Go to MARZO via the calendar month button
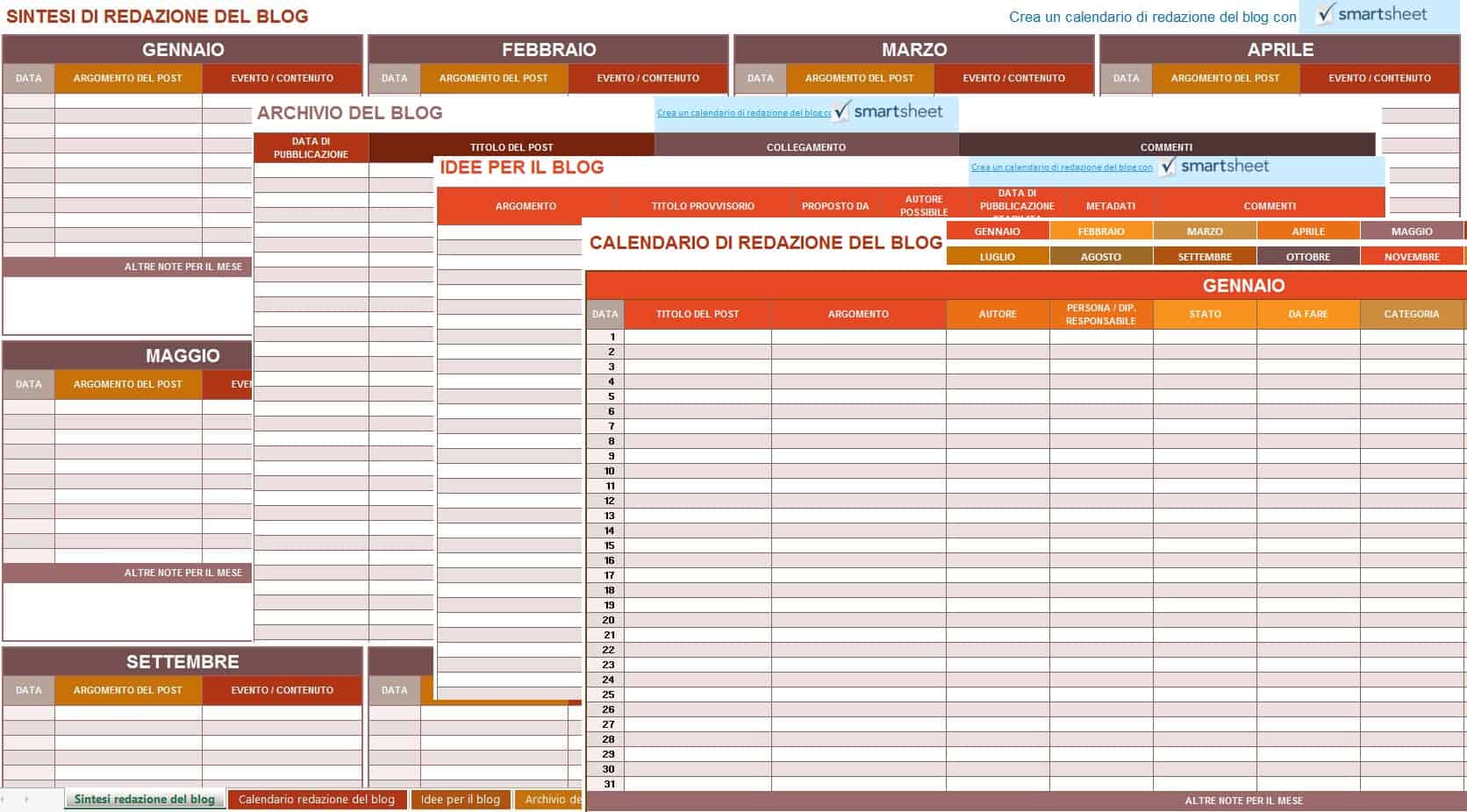Image resolution: width=1467 pixels, height=812 pixels. pos(1205,231)
